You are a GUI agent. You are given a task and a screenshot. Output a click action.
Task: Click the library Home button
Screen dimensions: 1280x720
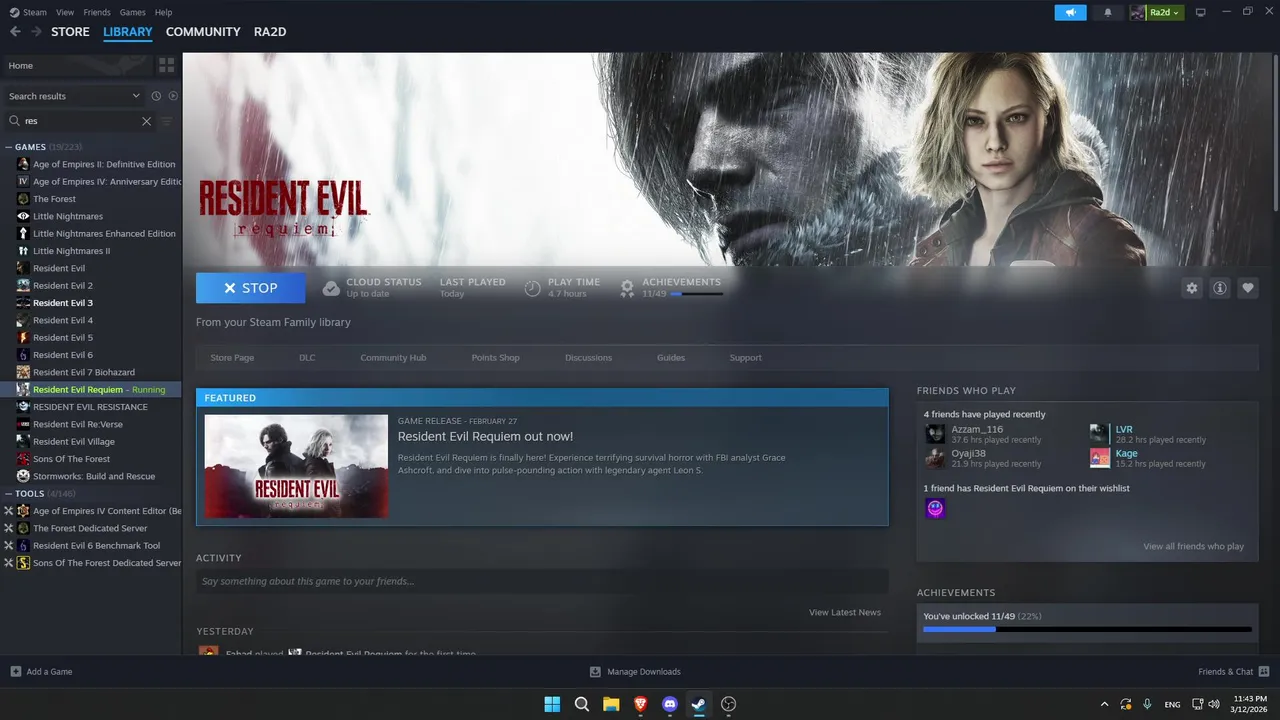point(77,65)
